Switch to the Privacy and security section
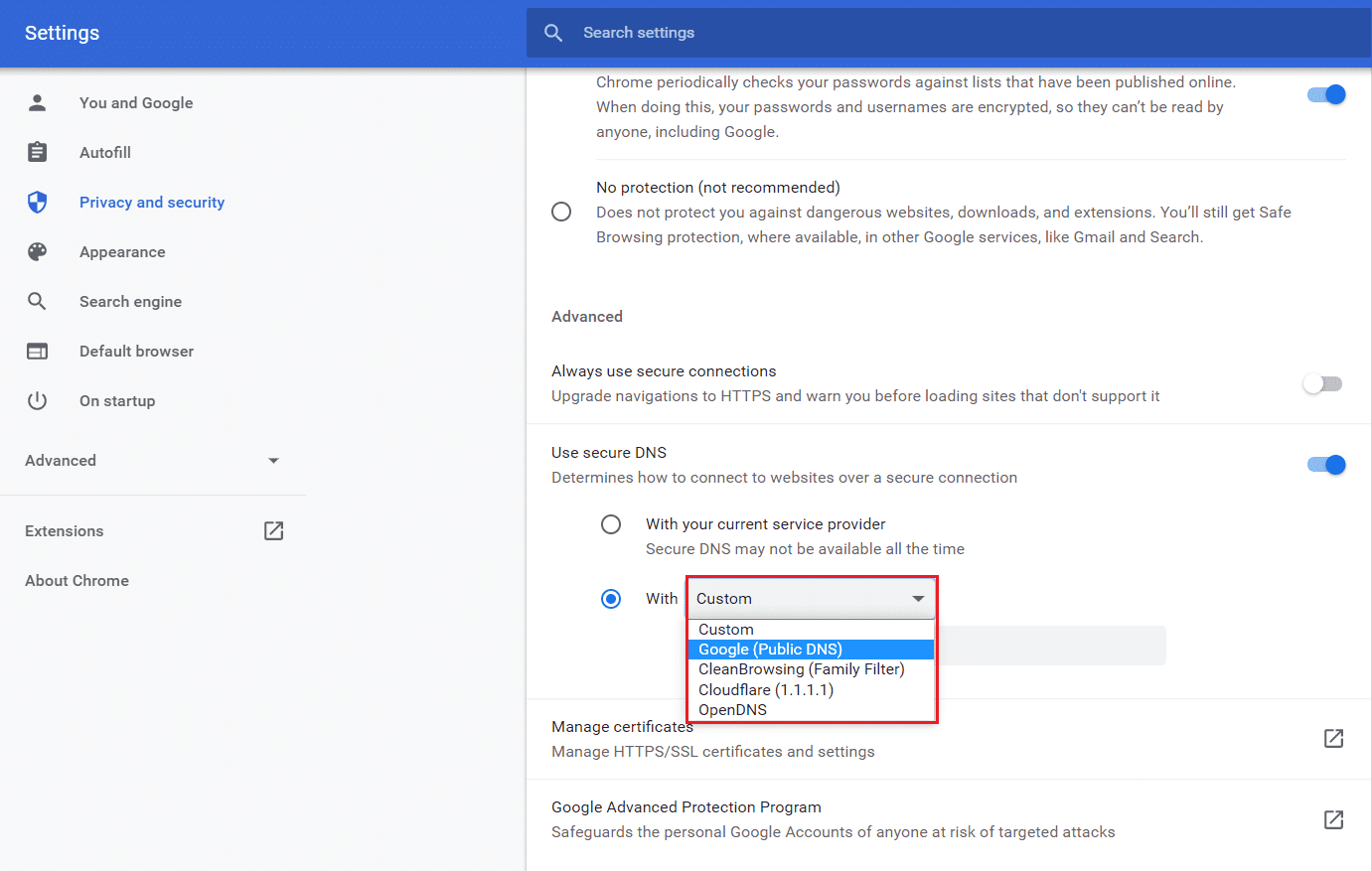 151,202
